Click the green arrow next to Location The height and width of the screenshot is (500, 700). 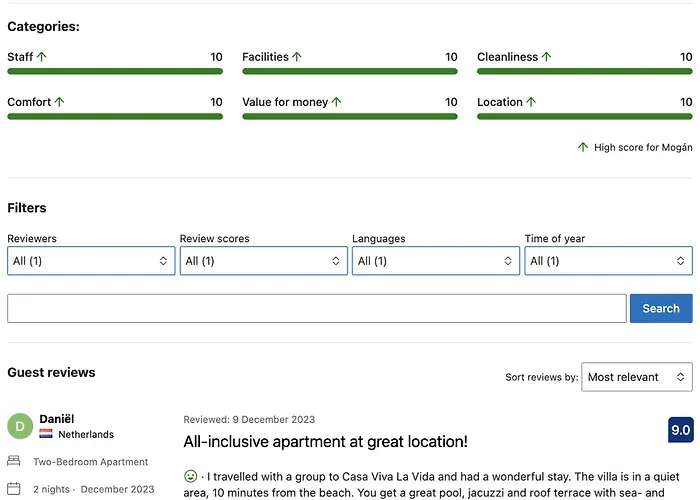[x=531, y=102]
